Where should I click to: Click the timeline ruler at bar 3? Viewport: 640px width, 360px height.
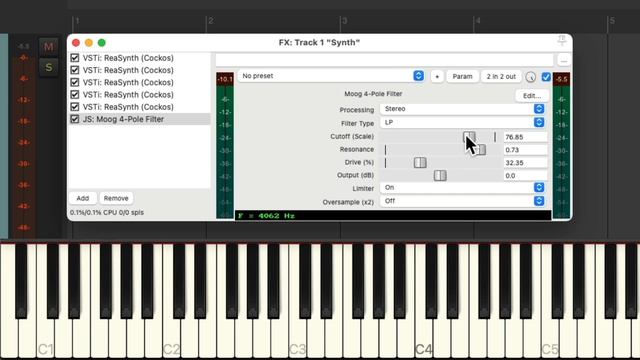click(344, 21)
